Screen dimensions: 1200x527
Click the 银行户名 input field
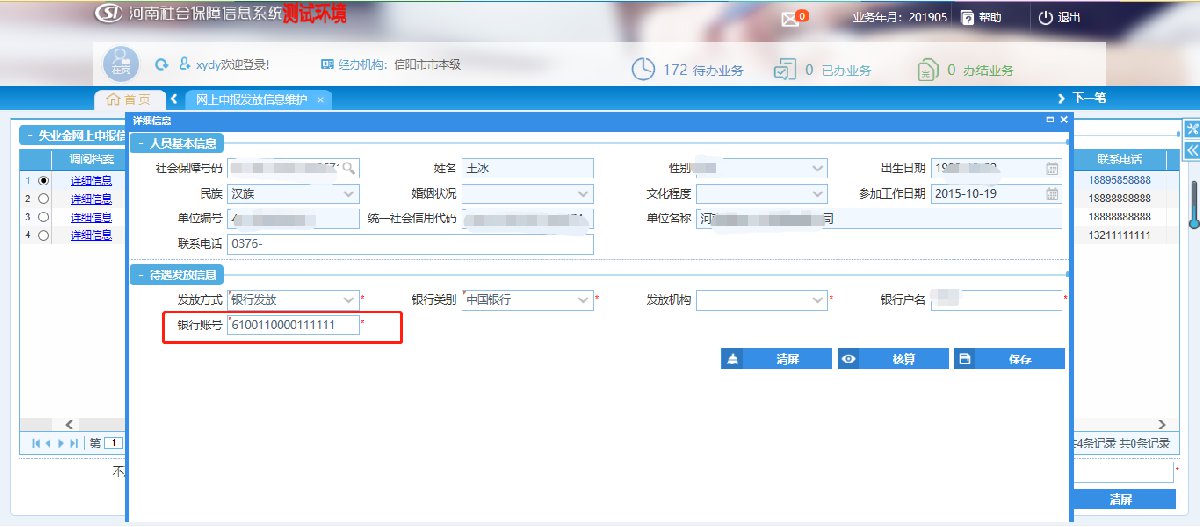[x=996, y=299]
